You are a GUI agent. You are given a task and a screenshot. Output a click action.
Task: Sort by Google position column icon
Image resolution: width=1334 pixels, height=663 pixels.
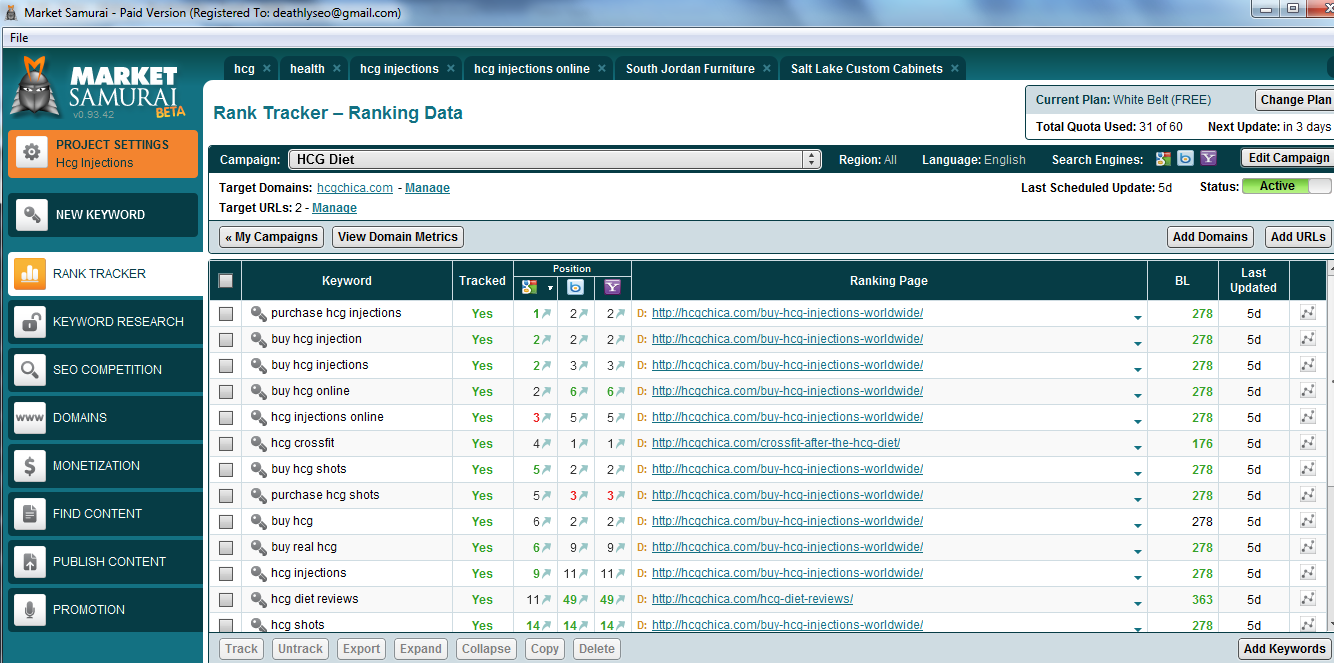tap(530, 287)
